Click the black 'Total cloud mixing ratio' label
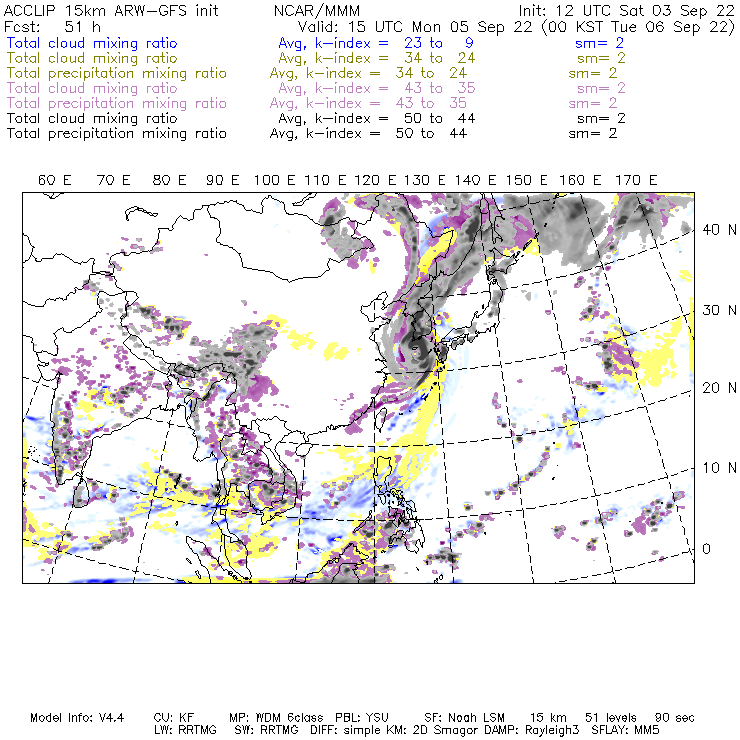 click(92, 118)
